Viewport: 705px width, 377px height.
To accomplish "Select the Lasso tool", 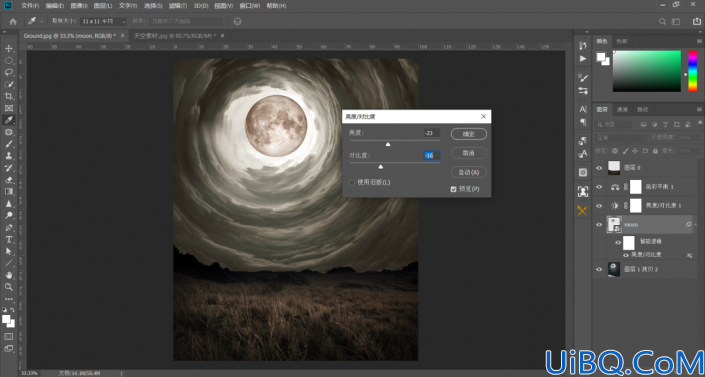I will click(x=9, y=72).
